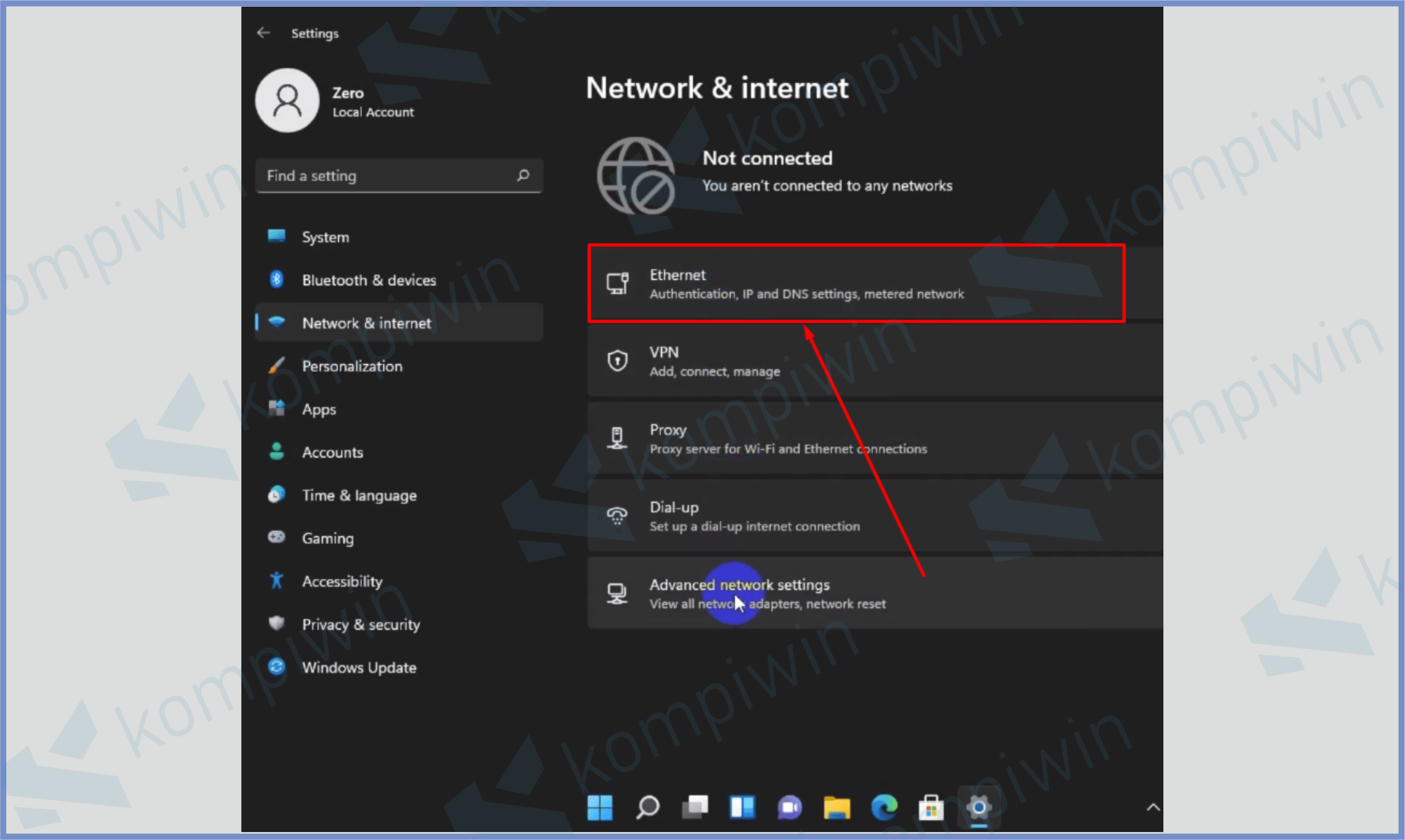The width and height of the screenshot is (1405, 840).
Task: Click the Privacy & security shield icon
Action: [276, 624]
